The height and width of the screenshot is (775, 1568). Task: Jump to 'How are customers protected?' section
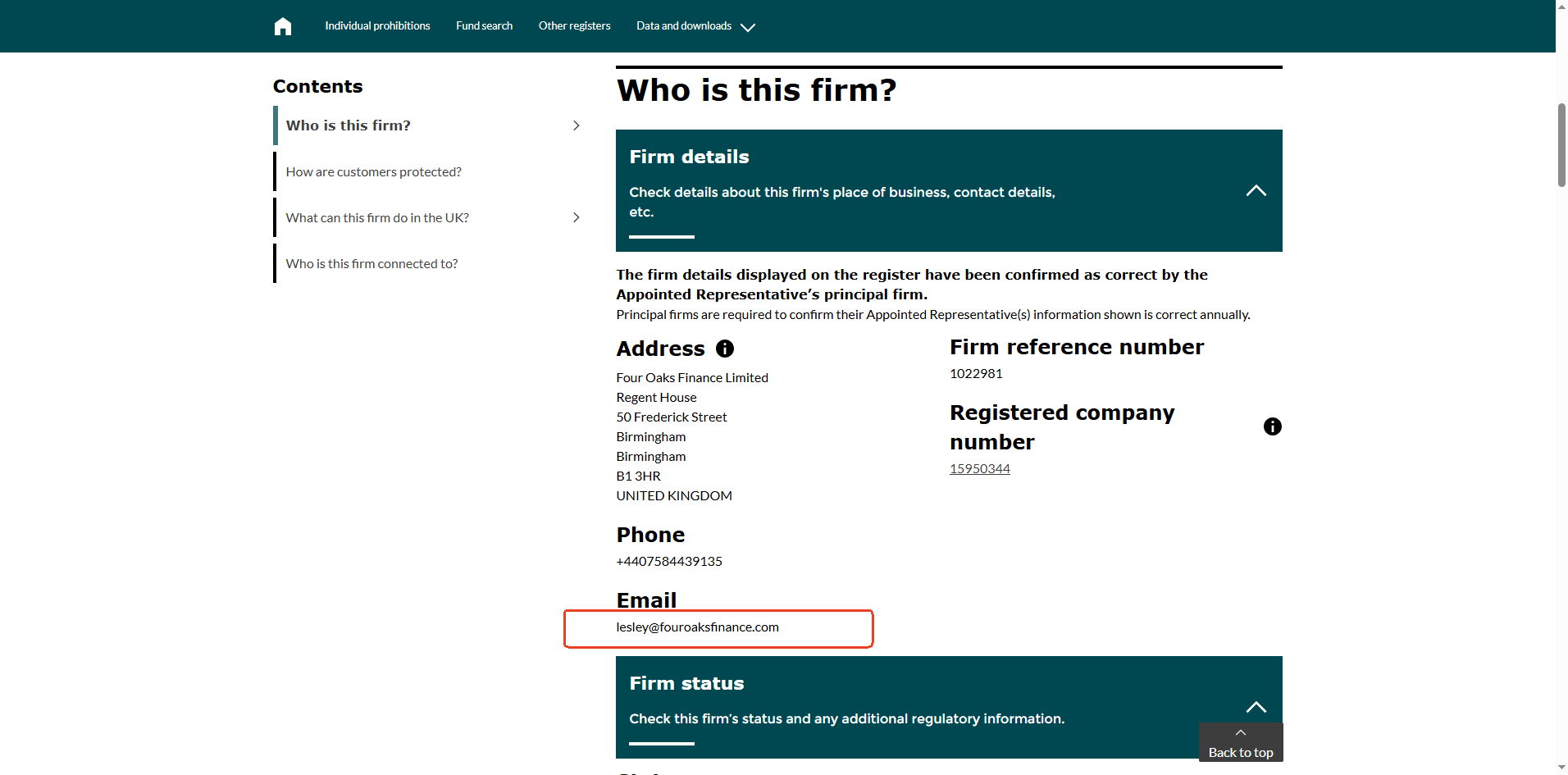coord(373,172)
